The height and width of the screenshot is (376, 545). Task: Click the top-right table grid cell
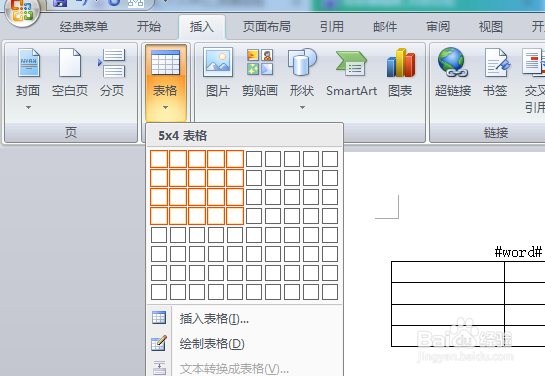coord(330,159)
